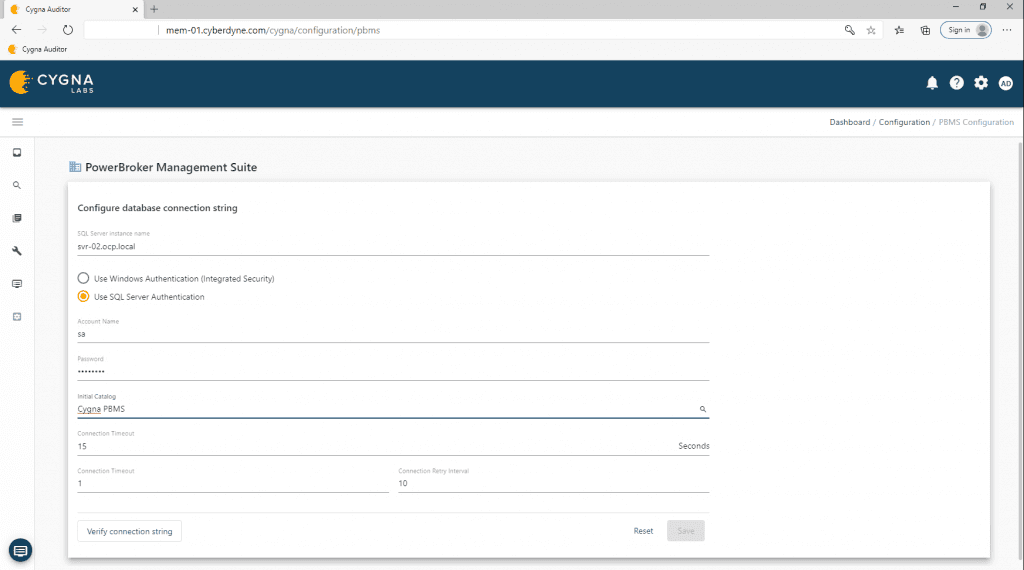Click the Initial Catalog search magnifier

pos(703,409)
